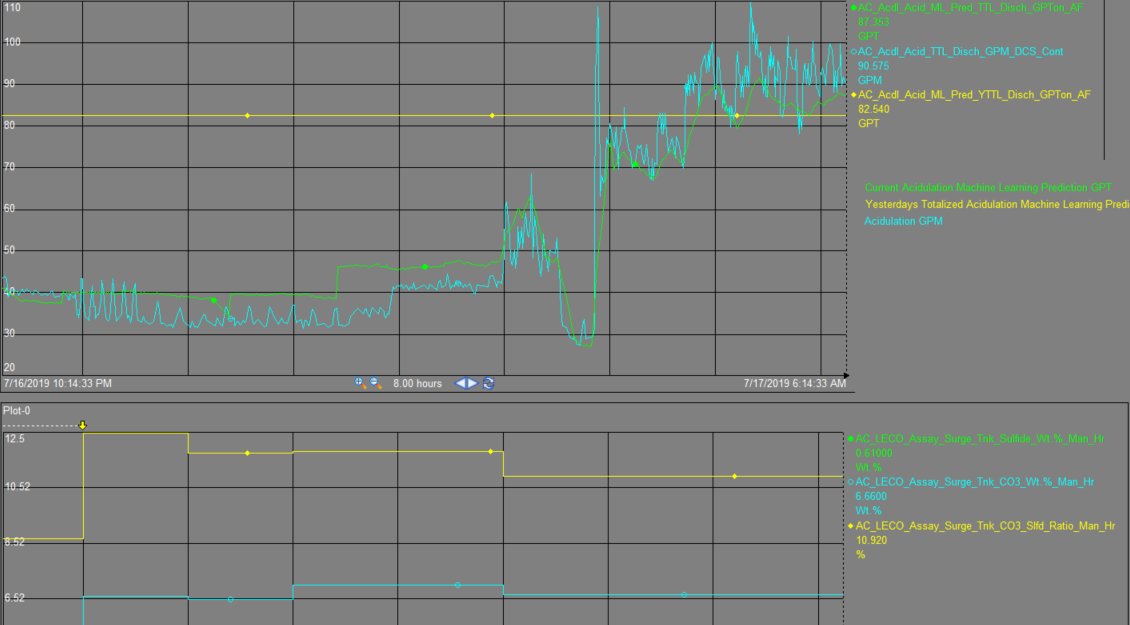Click the Yesterdays Totalized Acidulation Machine Learning label
Image resolution: width=1130 pixels, height=625 pixels.
tap(997, 205)
